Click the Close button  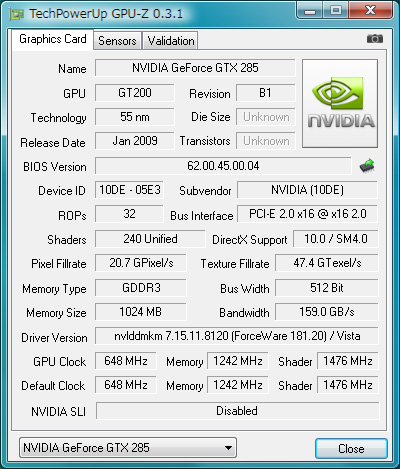click(x=351, y=449)
